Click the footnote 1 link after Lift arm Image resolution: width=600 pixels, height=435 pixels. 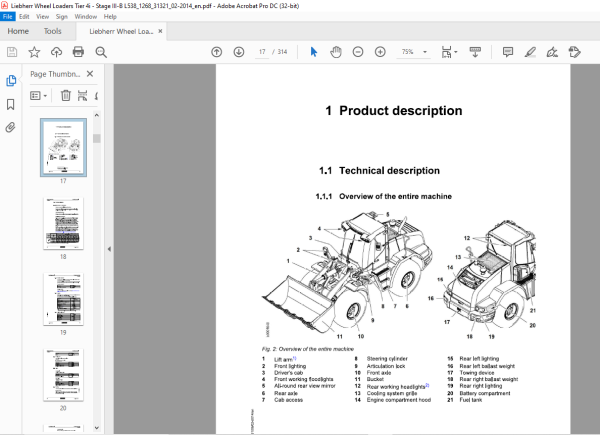pyautogui.click(x=295, y=358)
